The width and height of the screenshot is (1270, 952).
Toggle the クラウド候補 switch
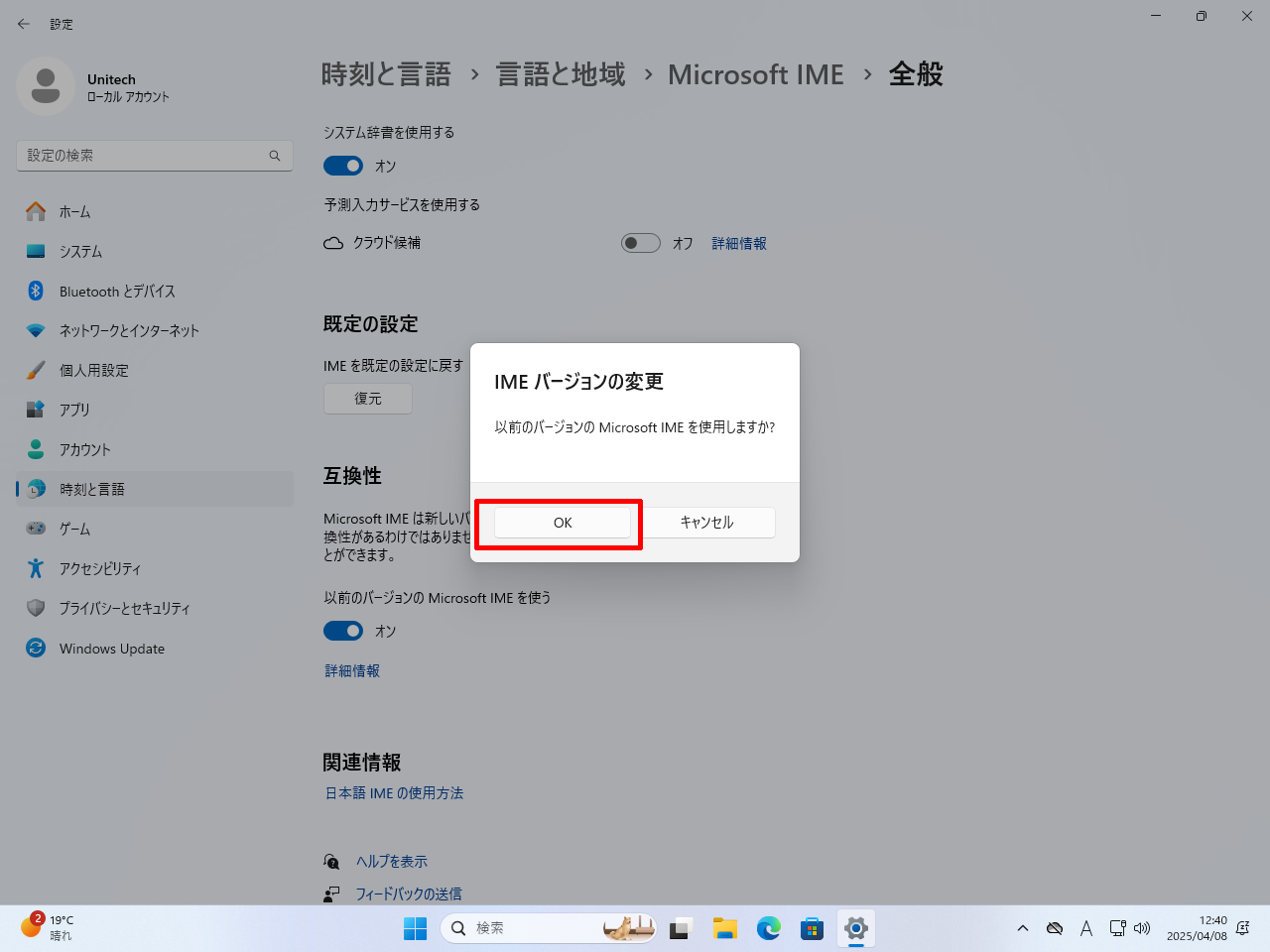(641, 243)
